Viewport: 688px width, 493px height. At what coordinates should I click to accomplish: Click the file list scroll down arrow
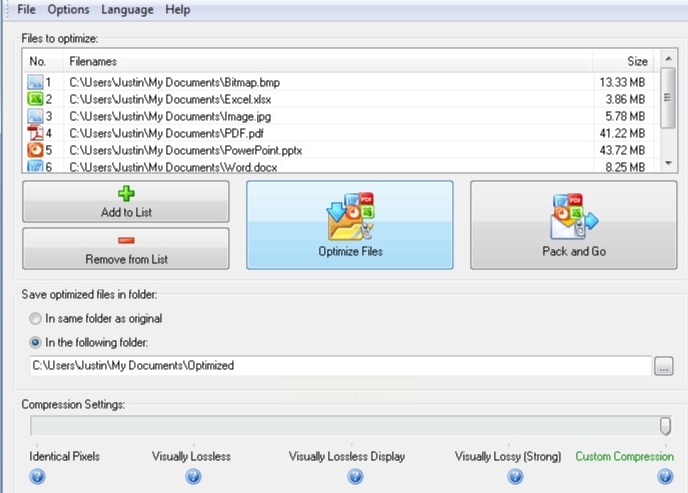click(668, 163)
